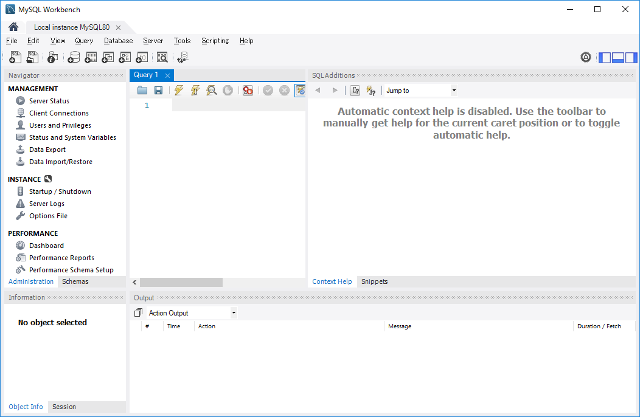Click the Save script floppy disk icon
Screen dimensions: 640x417
[158, 90]
